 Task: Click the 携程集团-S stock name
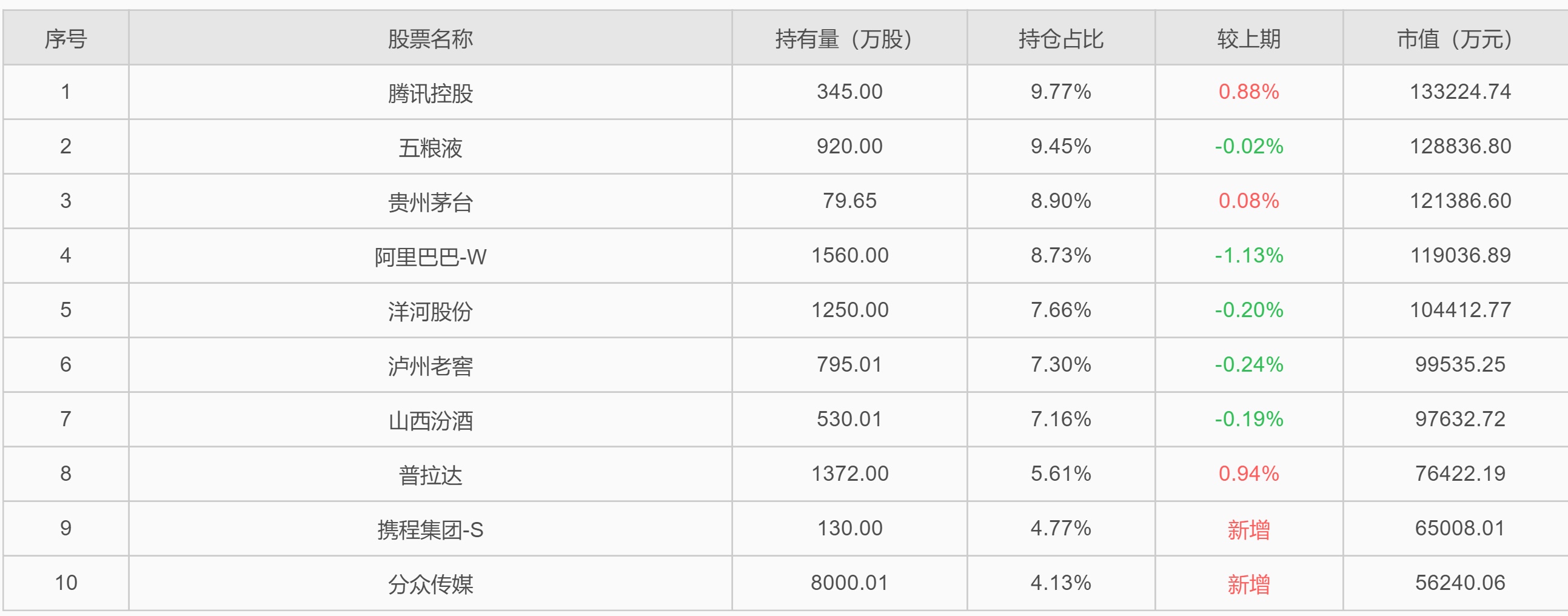click(x=430, y=529)
